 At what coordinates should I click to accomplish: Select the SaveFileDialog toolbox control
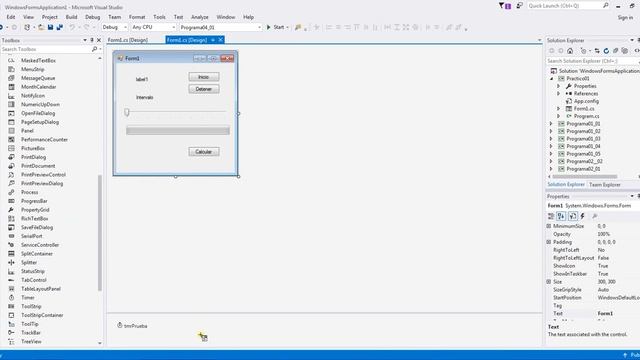coord(37,227)
